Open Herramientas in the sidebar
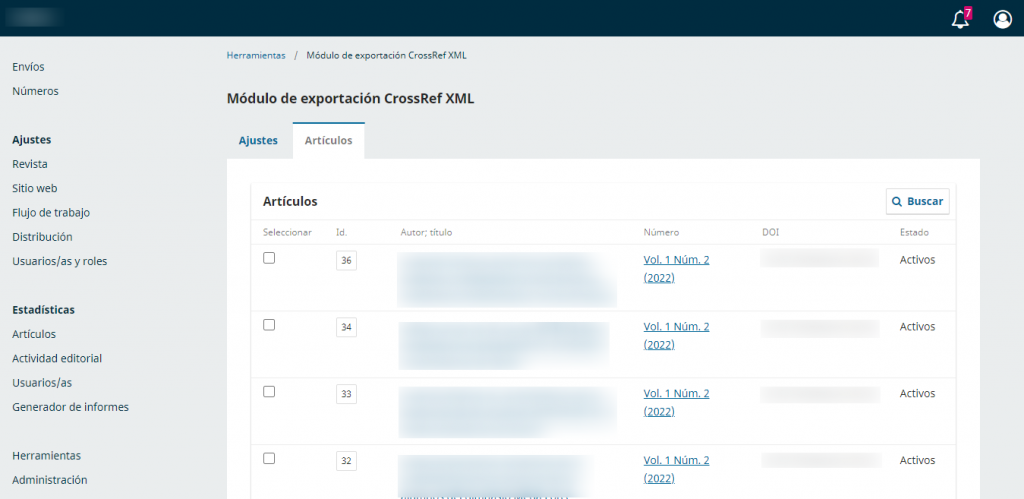Viewport: 1024px width, 499px height. pyautogui.click(x=46, y=455)
